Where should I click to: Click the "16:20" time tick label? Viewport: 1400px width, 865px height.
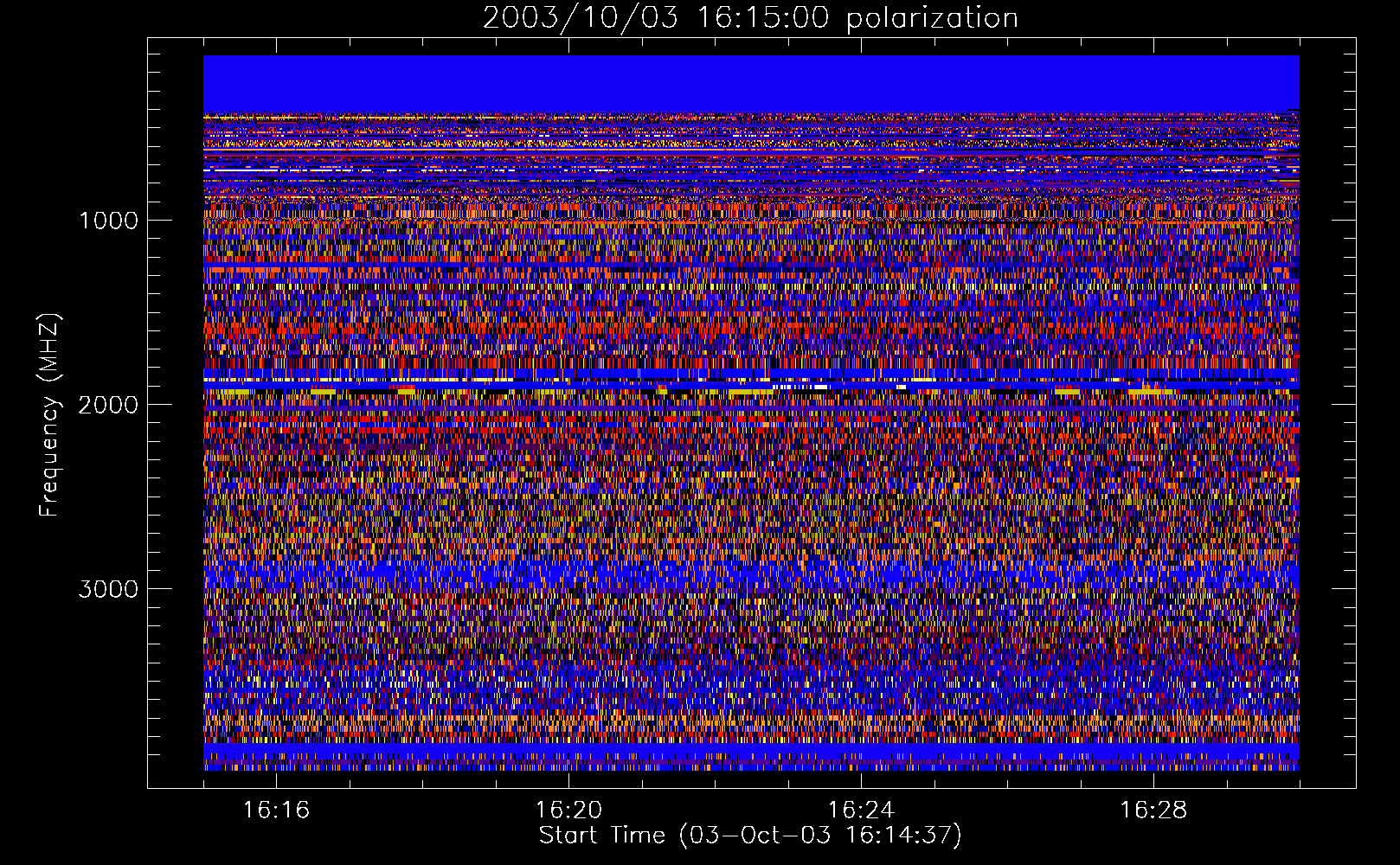click(568, 811)
